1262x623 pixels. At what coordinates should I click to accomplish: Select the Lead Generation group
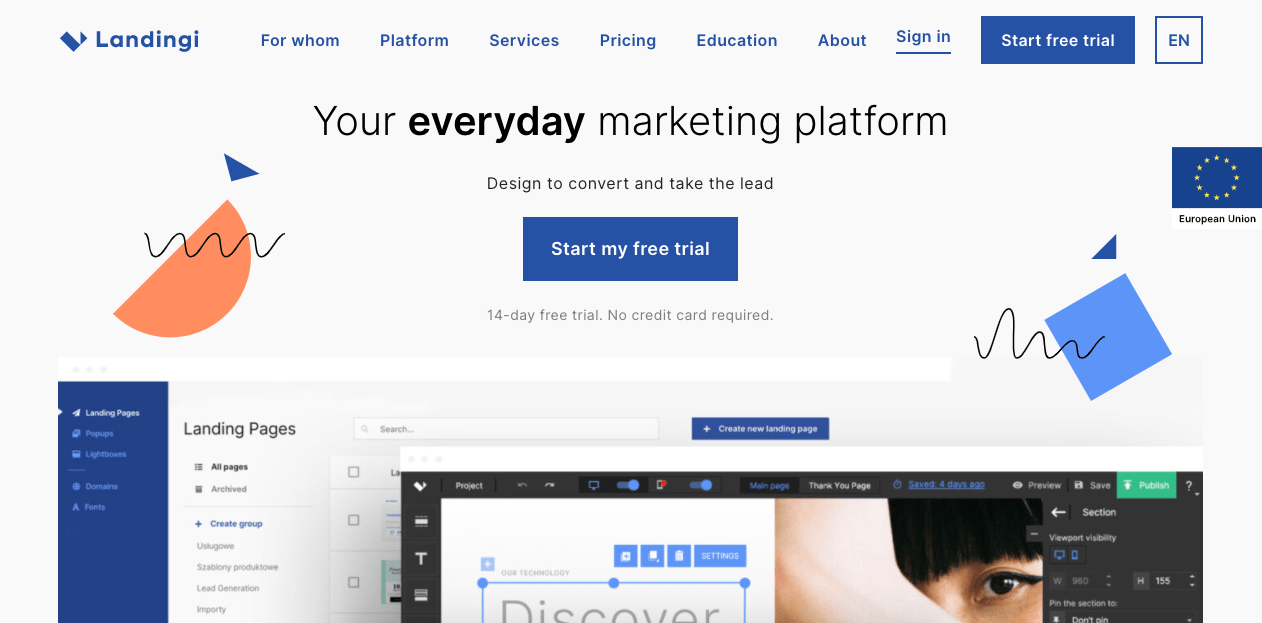pos(228,588)
